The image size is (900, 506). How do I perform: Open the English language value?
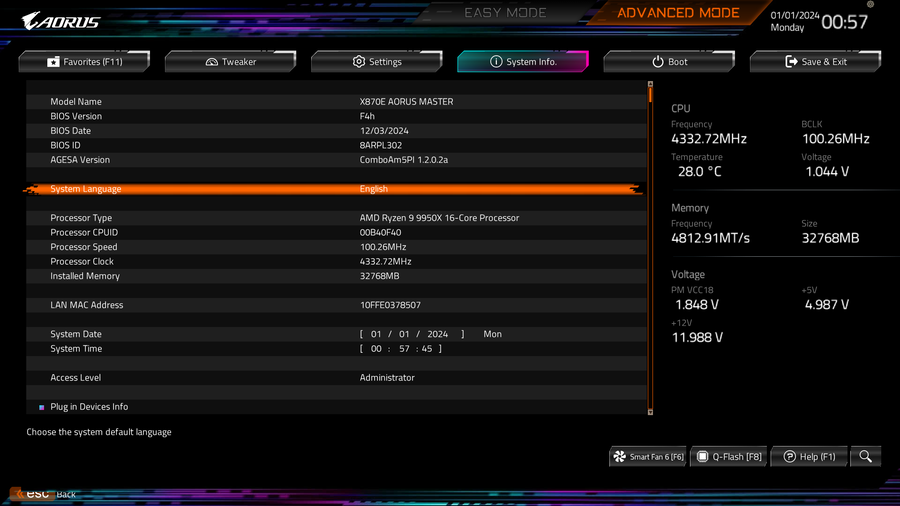pyautogui.click(x=374, y=189)
